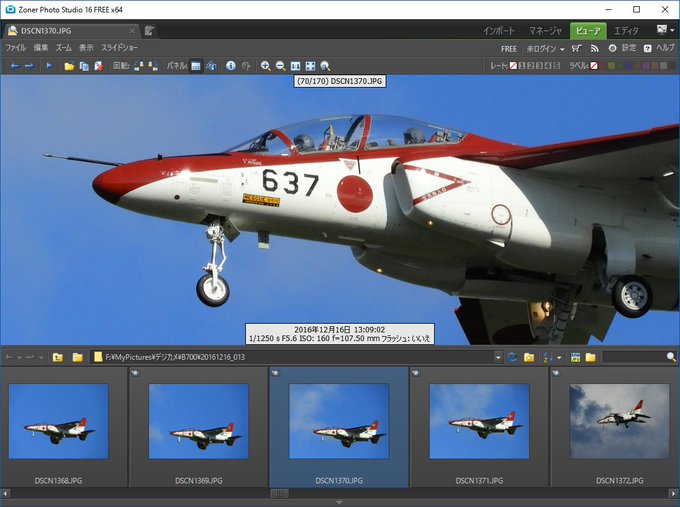Apply the red color label

[603, 66]
